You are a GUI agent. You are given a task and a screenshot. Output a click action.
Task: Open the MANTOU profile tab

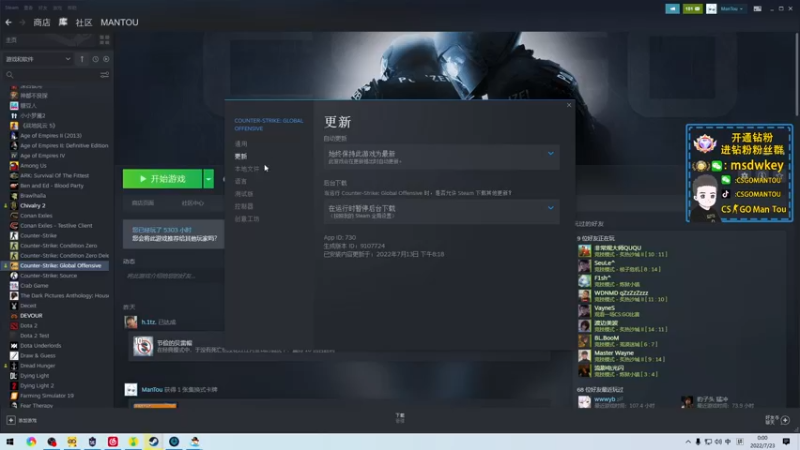tap(119, 22)
